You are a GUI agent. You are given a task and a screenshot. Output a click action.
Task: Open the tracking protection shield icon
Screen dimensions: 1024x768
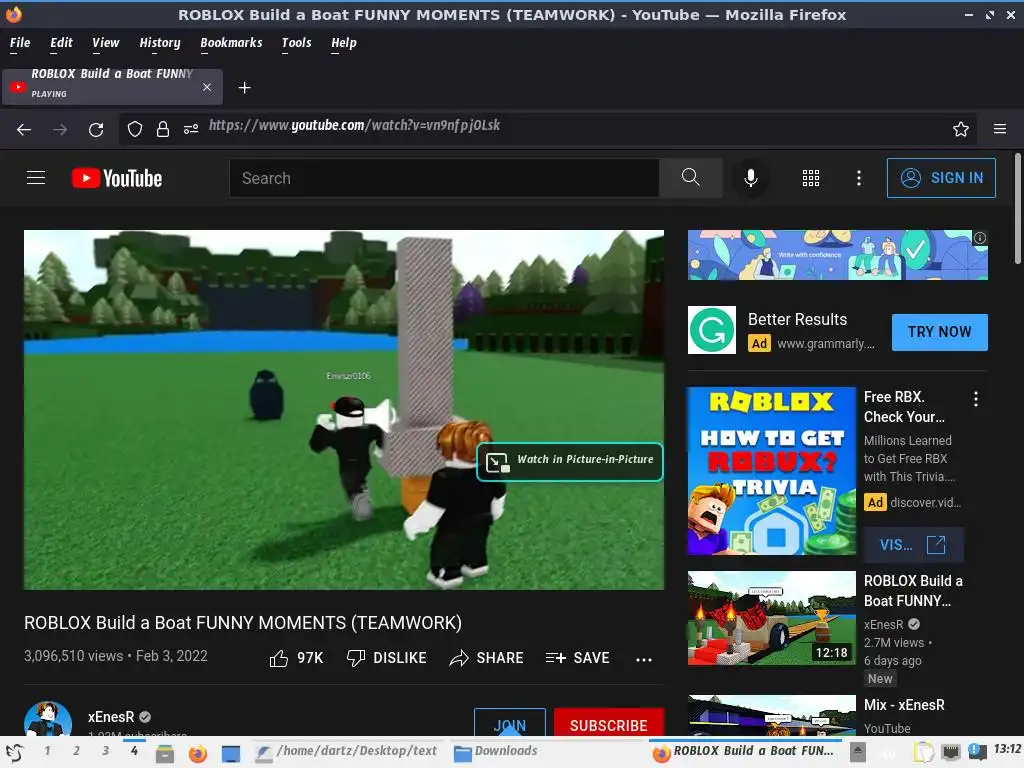point(135,129)
